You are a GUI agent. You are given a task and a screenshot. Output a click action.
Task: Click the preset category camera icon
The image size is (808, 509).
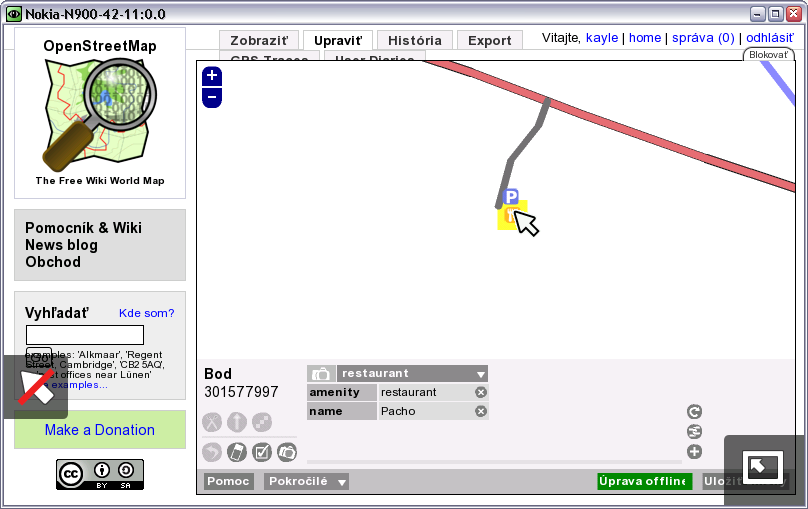point(321,374)
